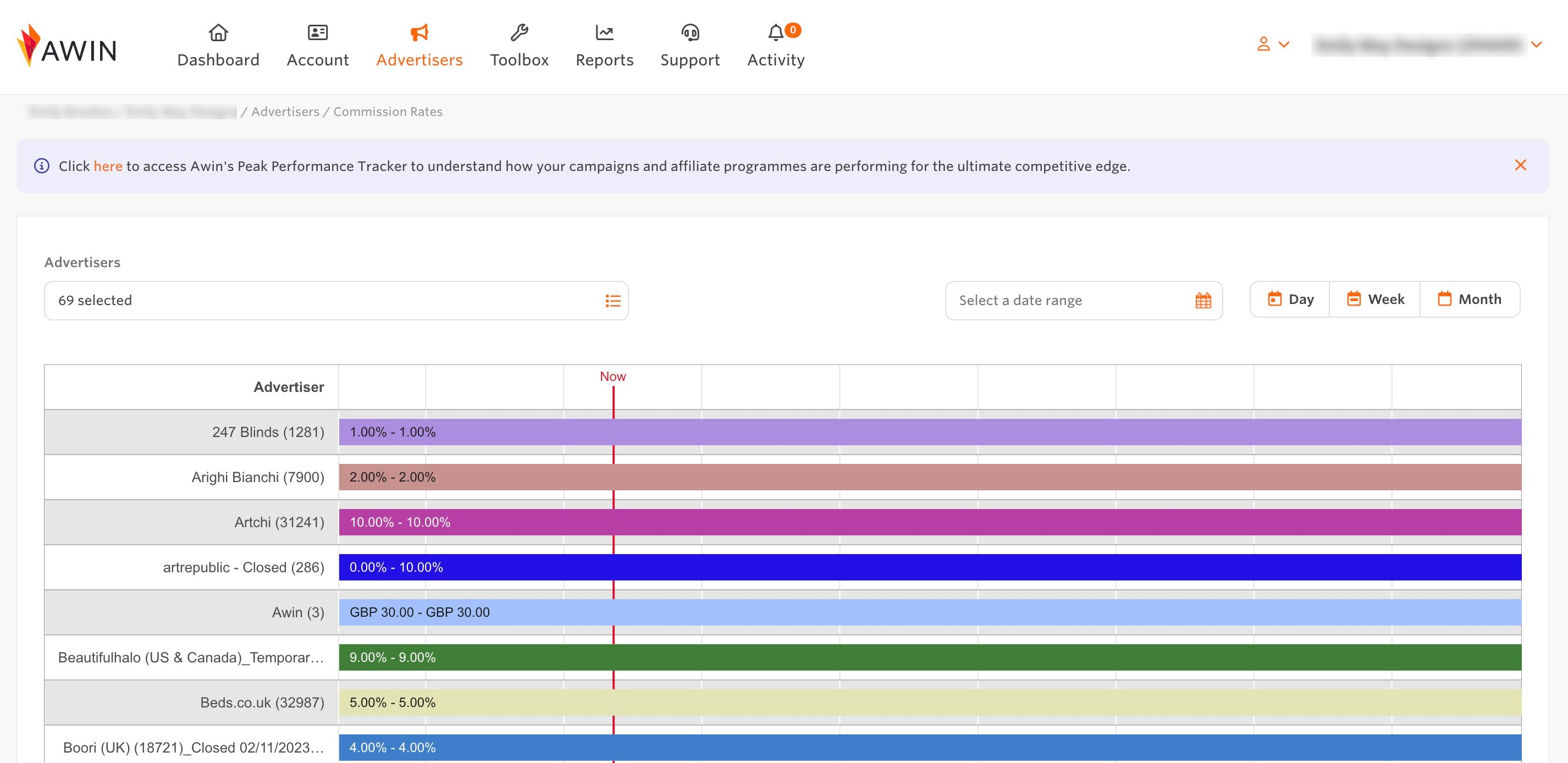This screenshot has height=763, width=1568.
Task: Select artrepublic 0.00% - 10.00% blue bar
Action: click(930, 567)
